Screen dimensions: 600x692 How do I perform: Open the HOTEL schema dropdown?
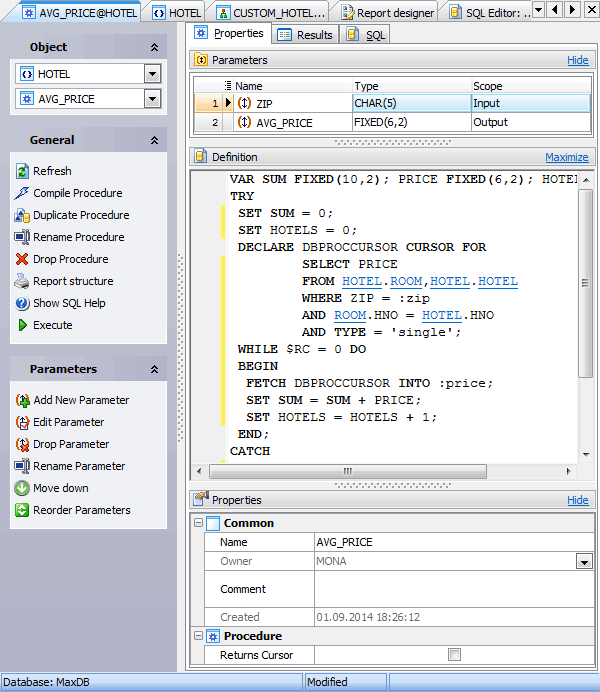click(152, 74)
